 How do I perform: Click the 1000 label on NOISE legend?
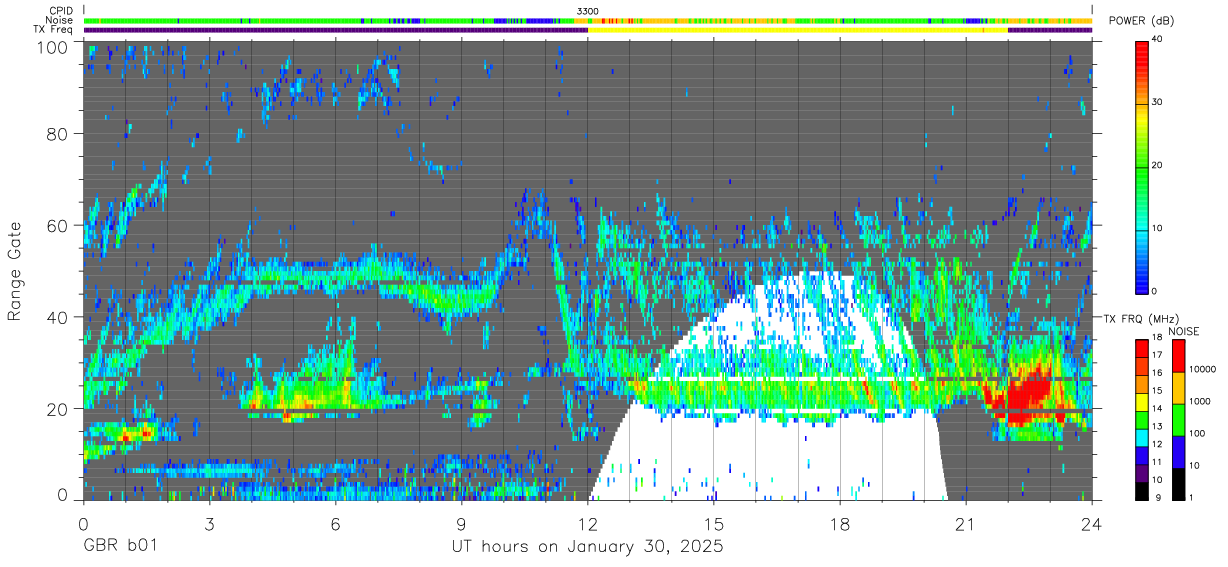tap(1200, 401)
